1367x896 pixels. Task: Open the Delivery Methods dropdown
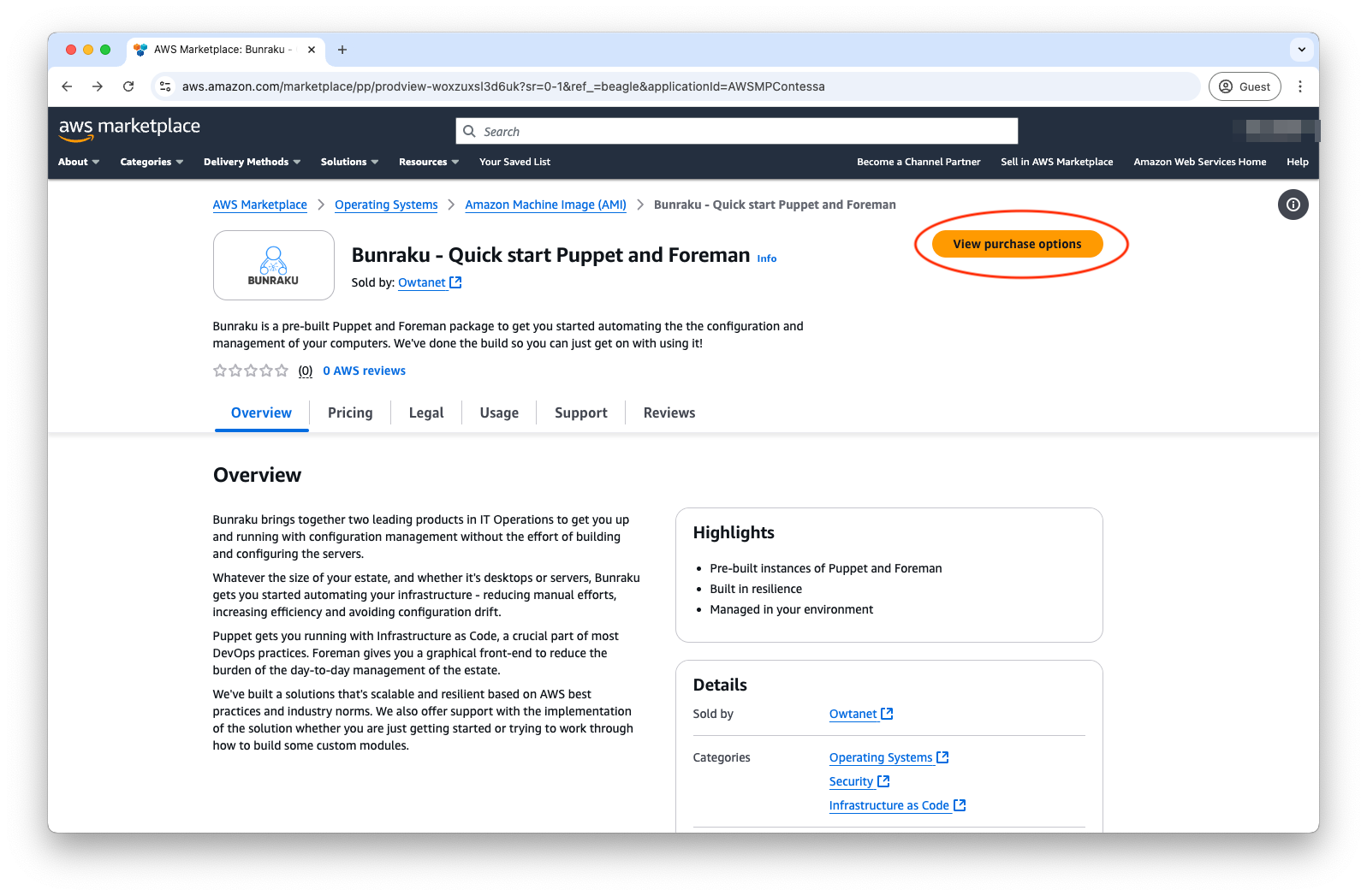click(x=252, y=162)
